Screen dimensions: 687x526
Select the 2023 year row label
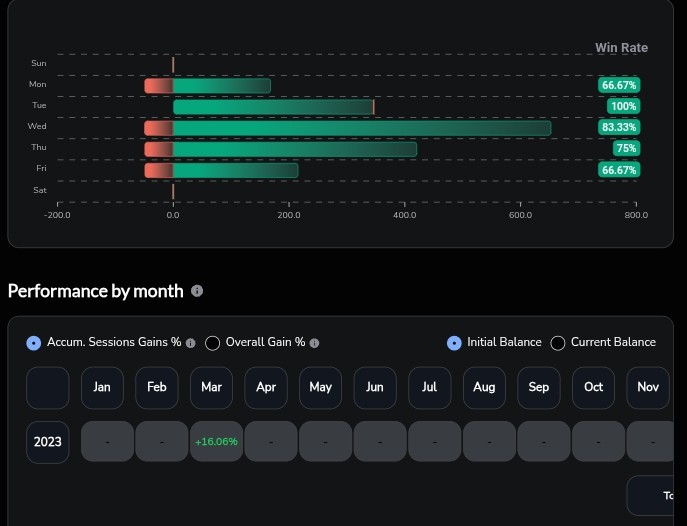click(x=48, y=442)
